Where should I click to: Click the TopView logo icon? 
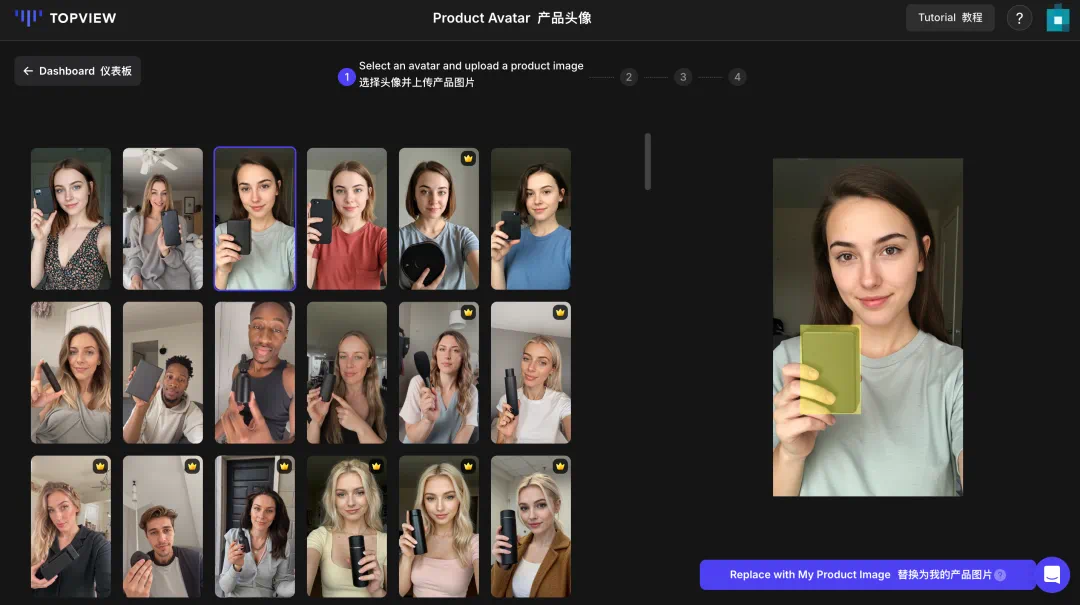point(29,18)
